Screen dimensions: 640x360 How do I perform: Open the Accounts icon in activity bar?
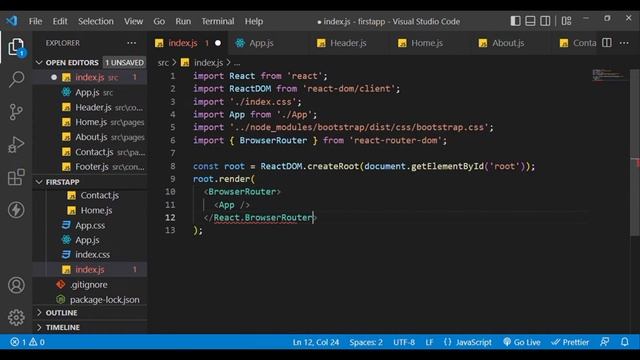coord(16,285)
